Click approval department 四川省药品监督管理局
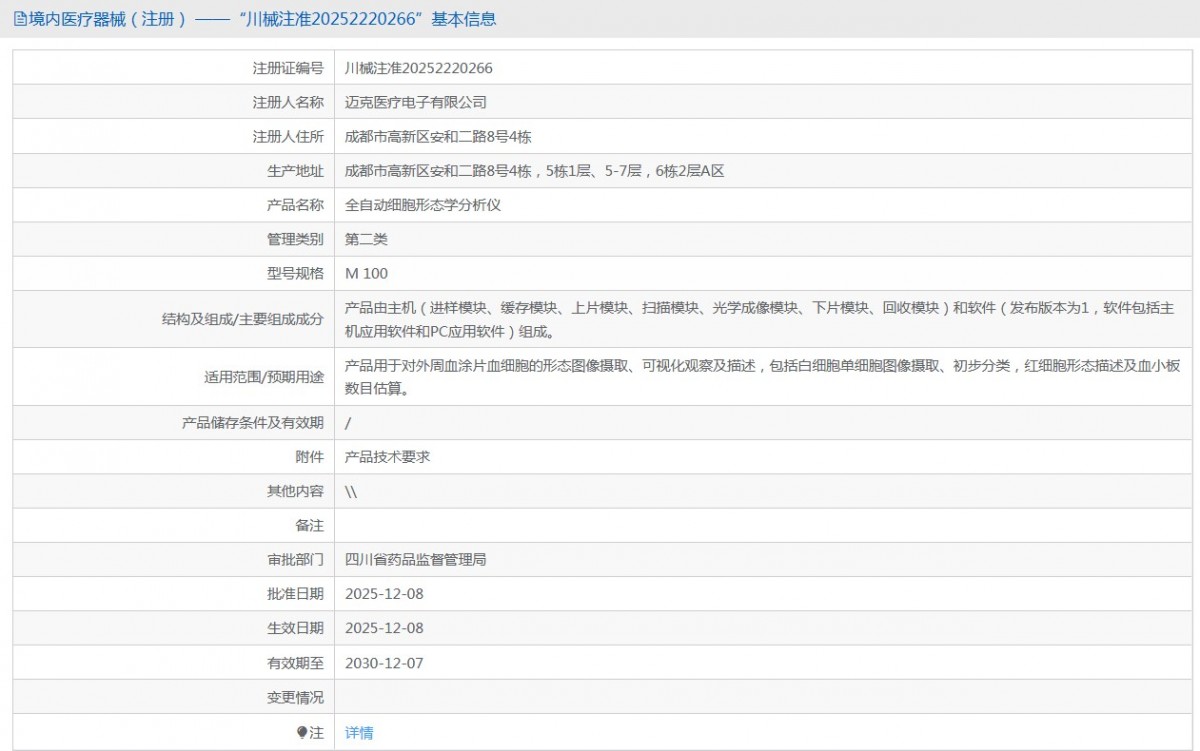The image size is (1200, 751). pos(415,560)
